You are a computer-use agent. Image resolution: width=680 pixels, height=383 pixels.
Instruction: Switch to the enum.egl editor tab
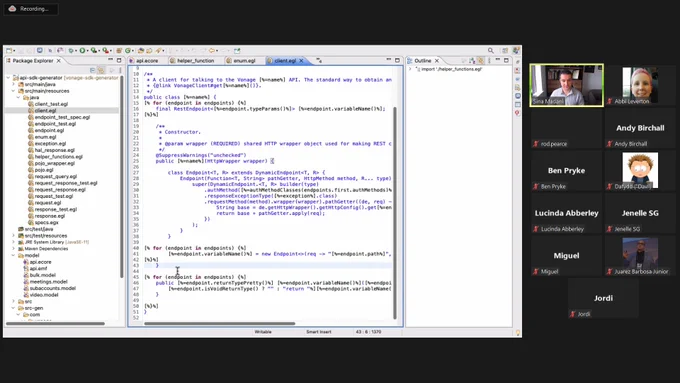[x=244, y=61]
